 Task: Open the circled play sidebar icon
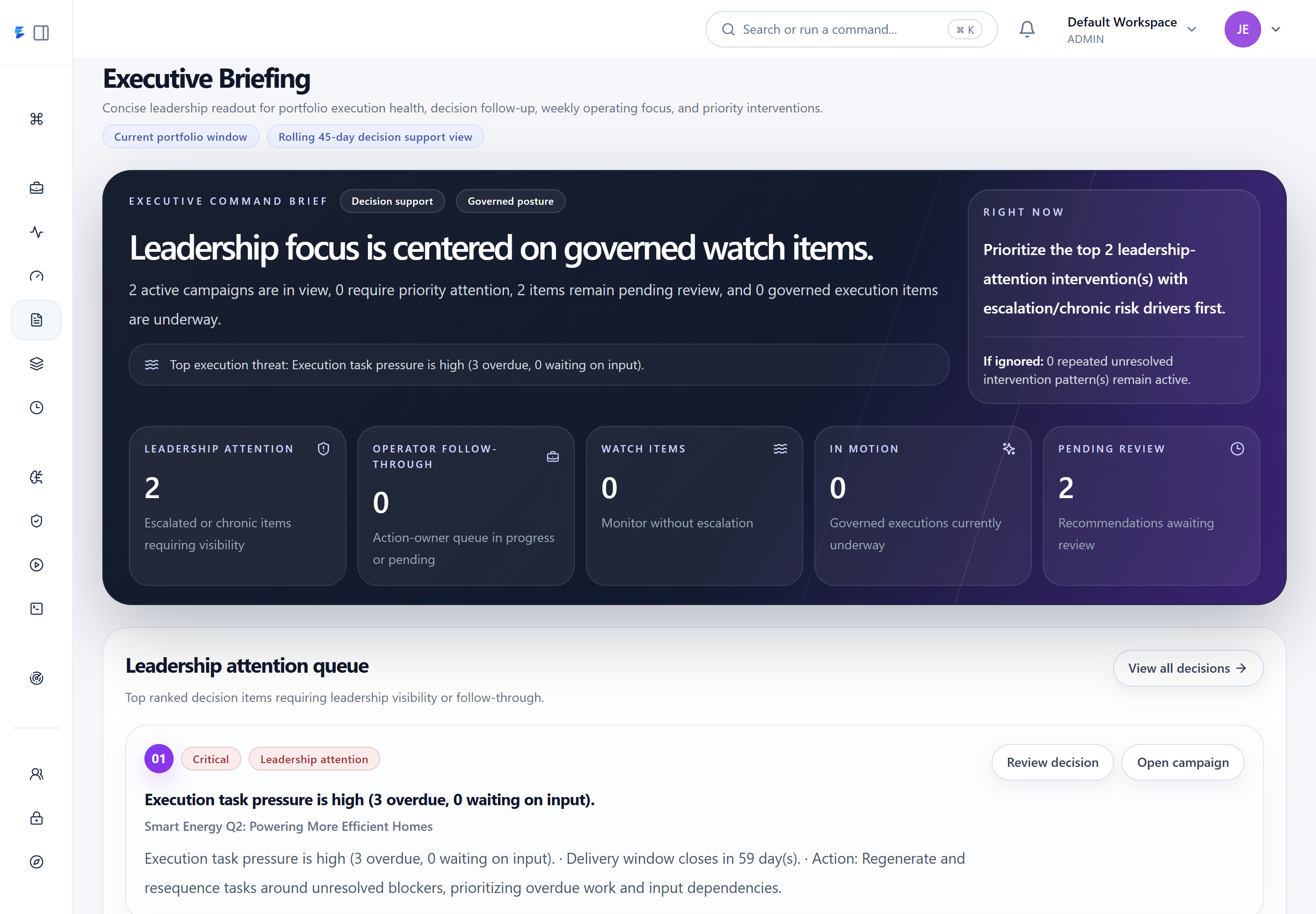37,565
